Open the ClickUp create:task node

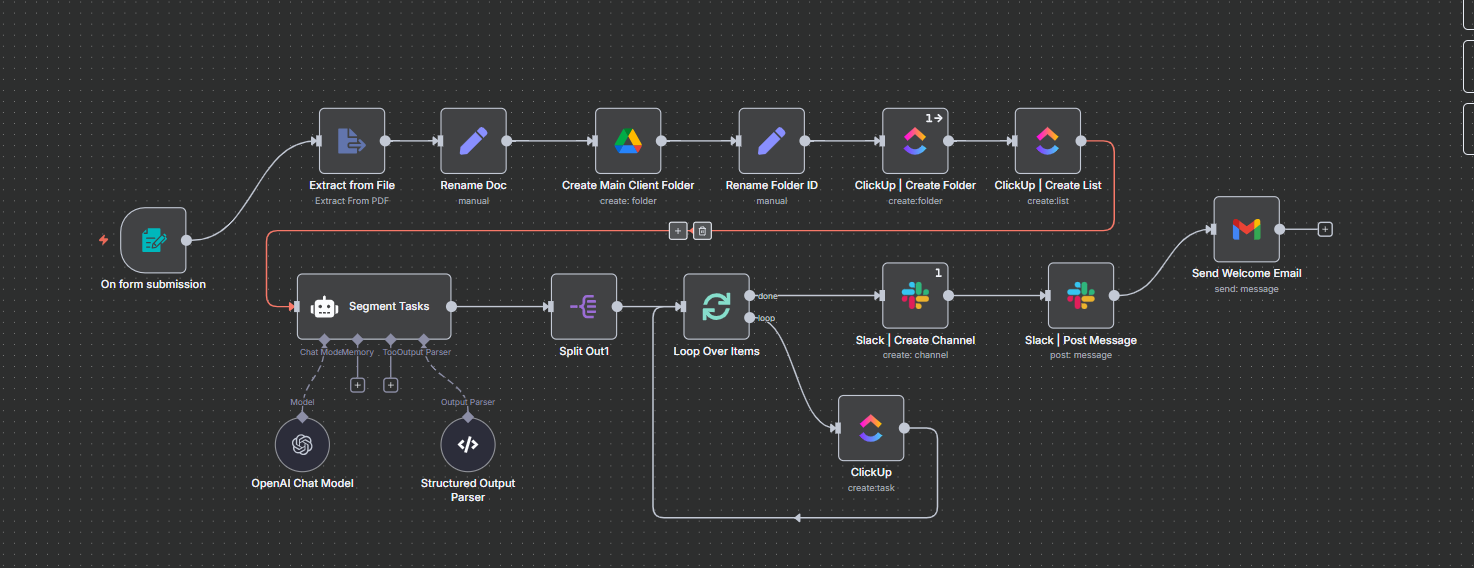pos(871,428)
